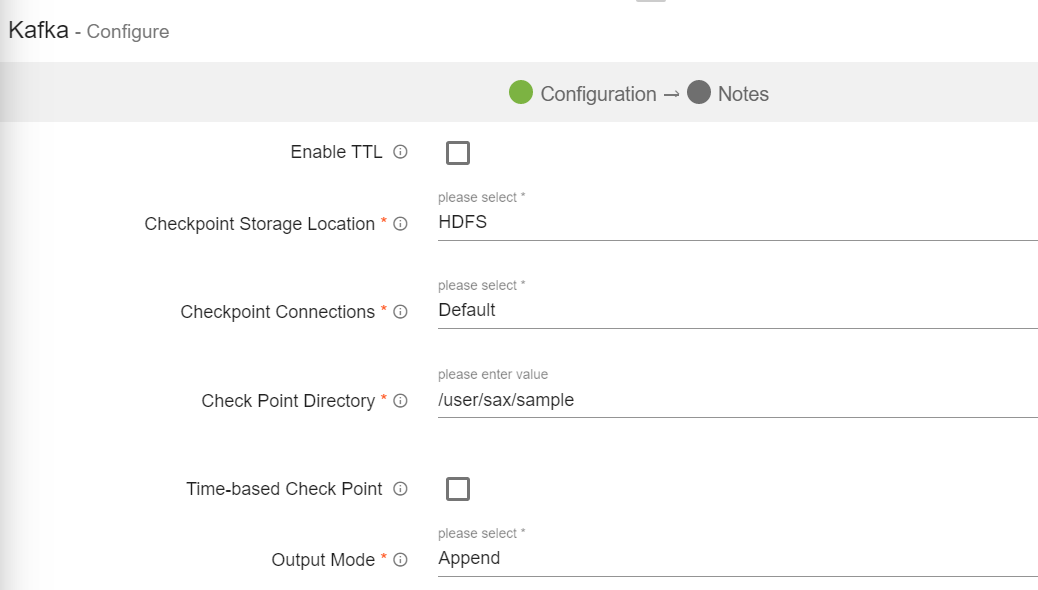Enable the TTL checkbox
Screen dimensions: 1038x590
pyautogui.click(x=458, y=153)
